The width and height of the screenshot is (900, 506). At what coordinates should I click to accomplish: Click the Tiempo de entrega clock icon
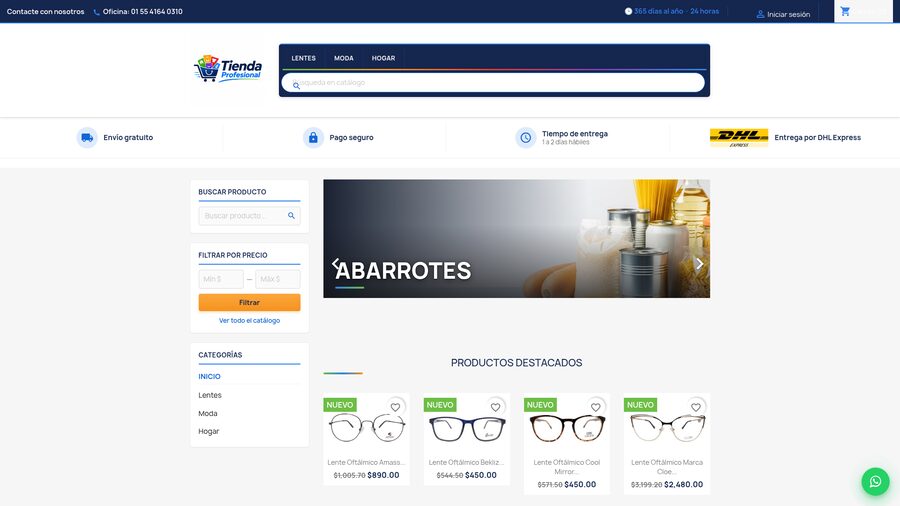pos(525,138)
